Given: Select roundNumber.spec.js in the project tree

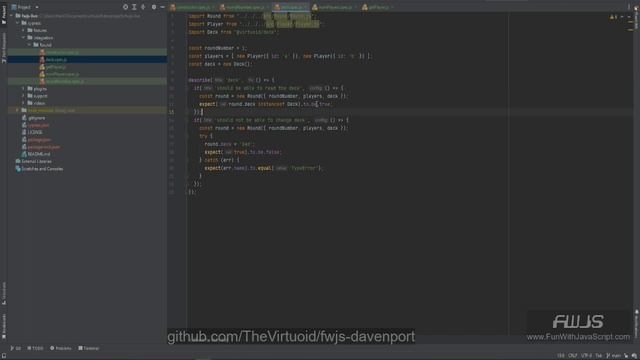Looking at the screenshot, I should point(87,81).
